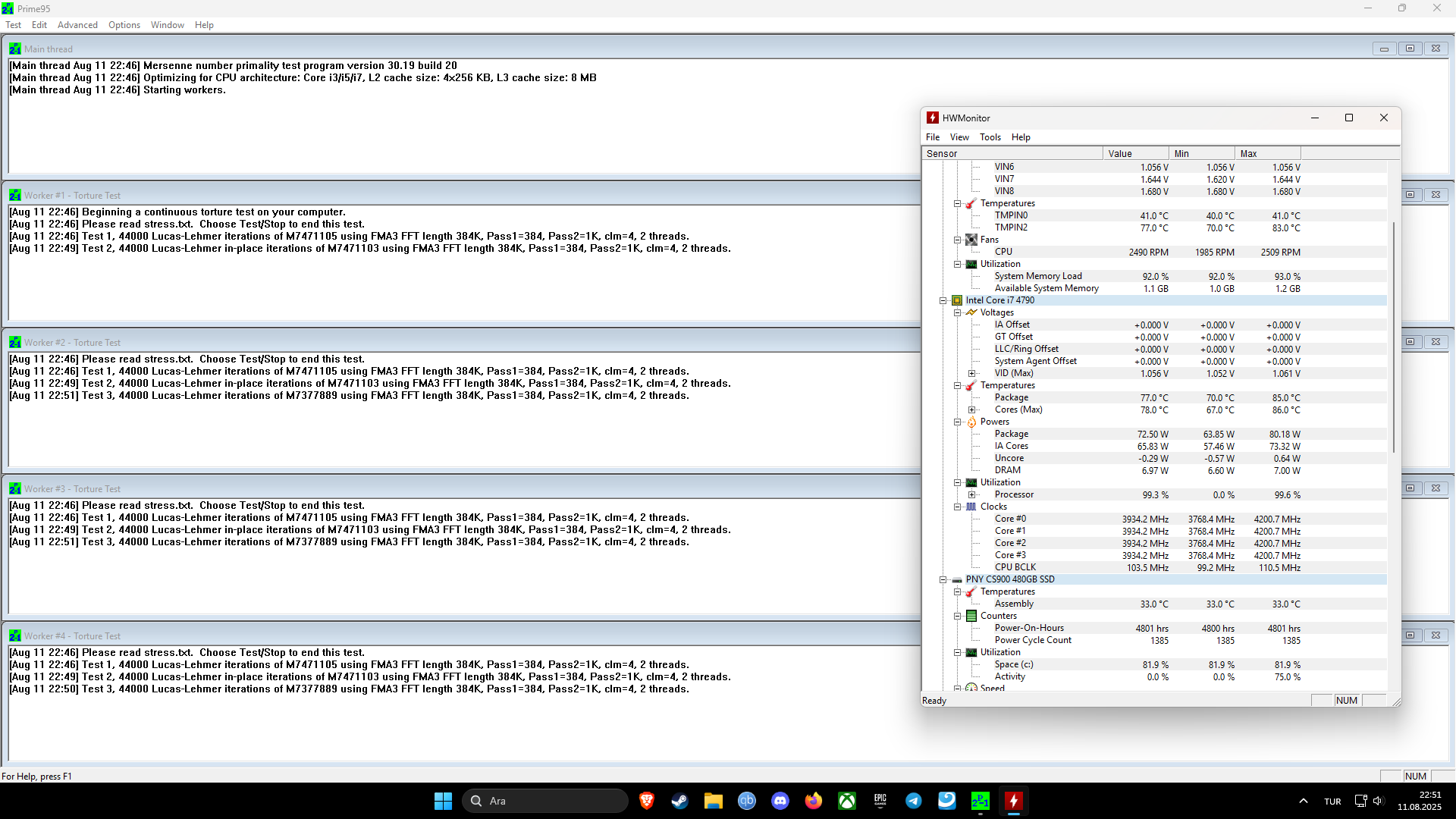1456x819 pixels.
Task: Click the Worker #4 window icon
Action: [15, 635]
